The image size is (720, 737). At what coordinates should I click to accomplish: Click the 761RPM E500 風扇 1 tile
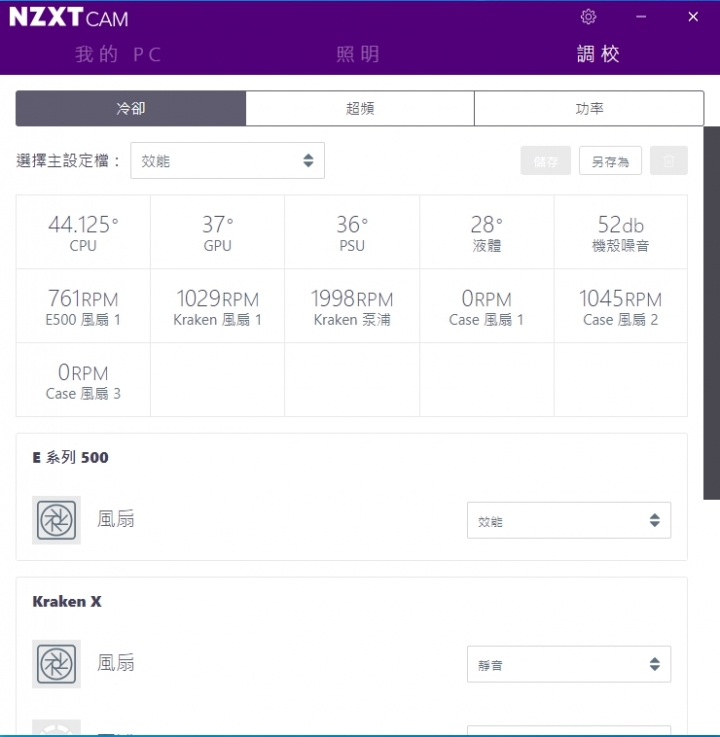pyautogui.click(x=83, y=306)
